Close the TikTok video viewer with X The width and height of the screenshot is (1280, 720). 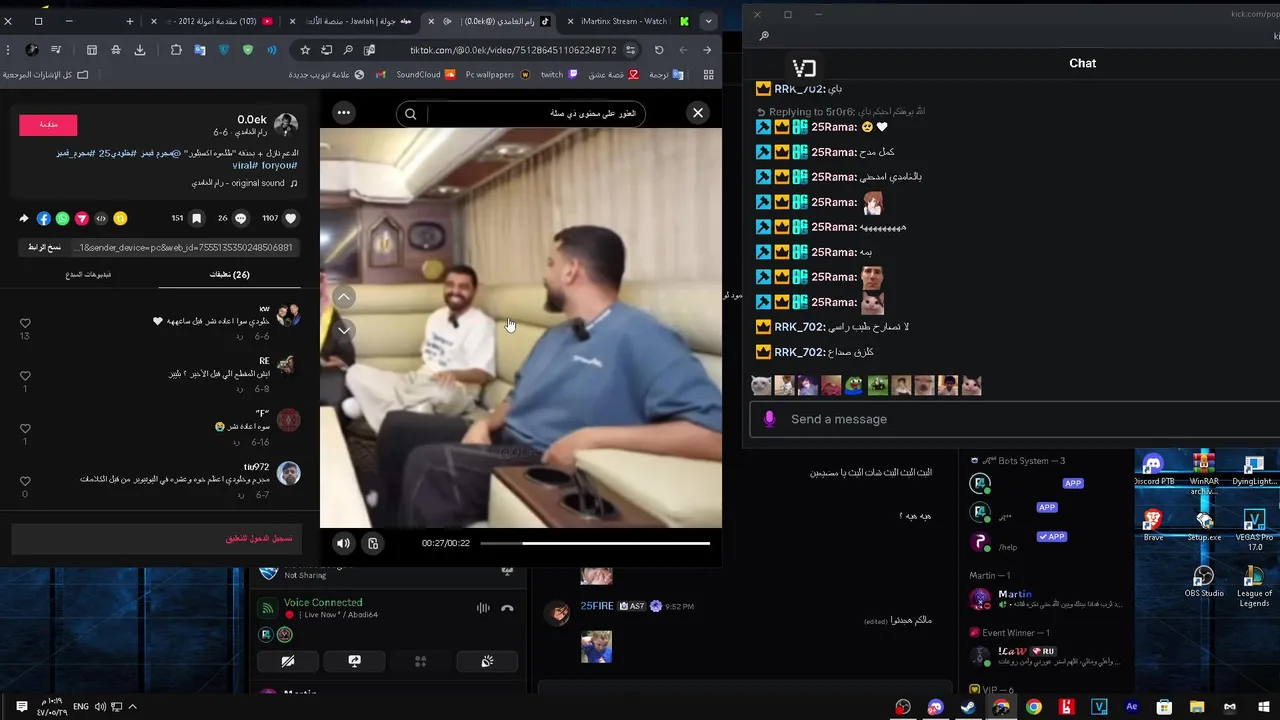(x=698, y=113)
